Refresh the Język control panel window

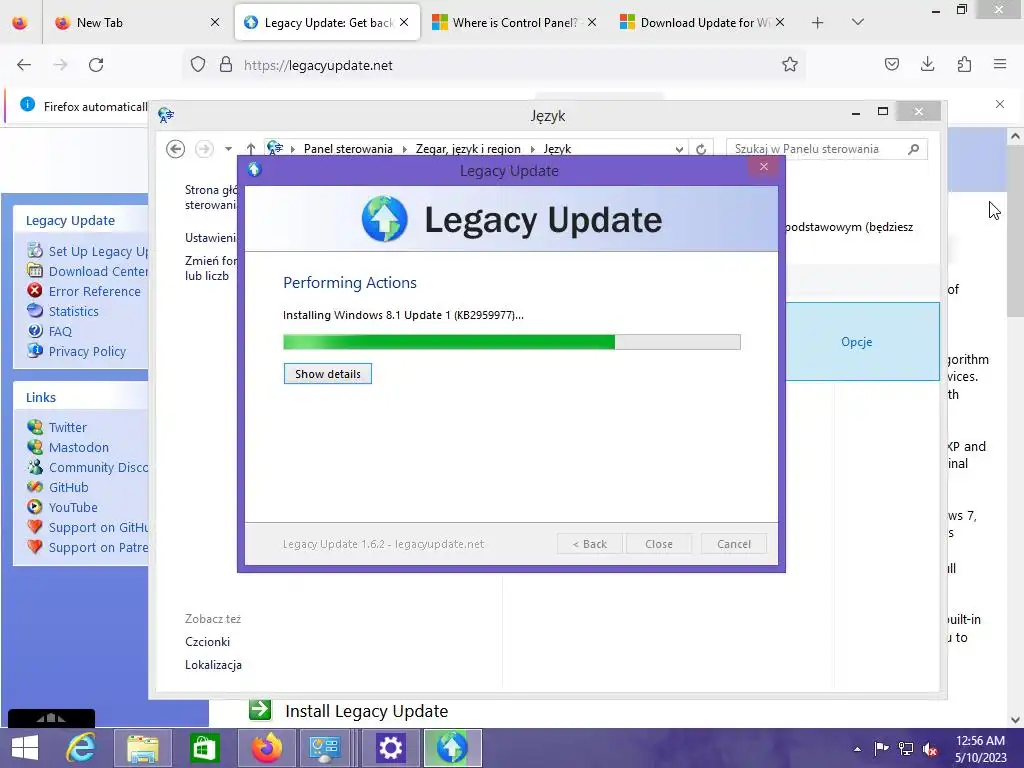701,149
